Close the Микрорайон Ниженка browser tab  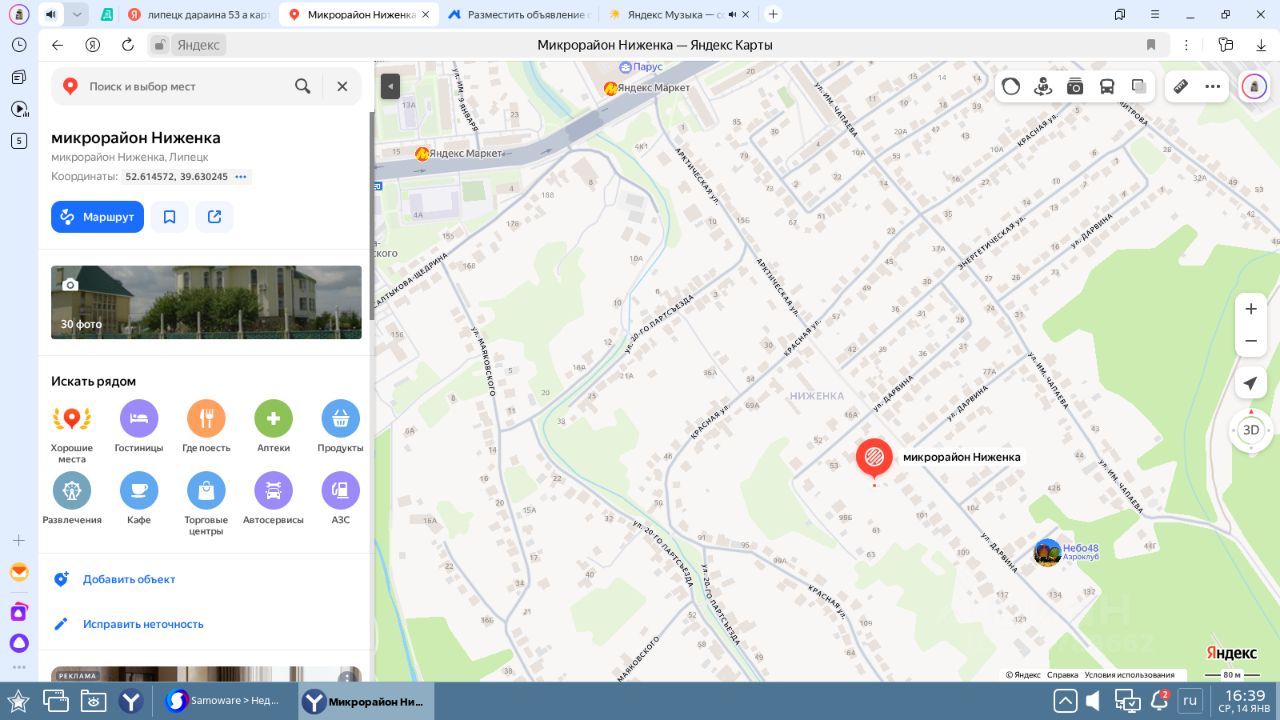pos(425,15)
